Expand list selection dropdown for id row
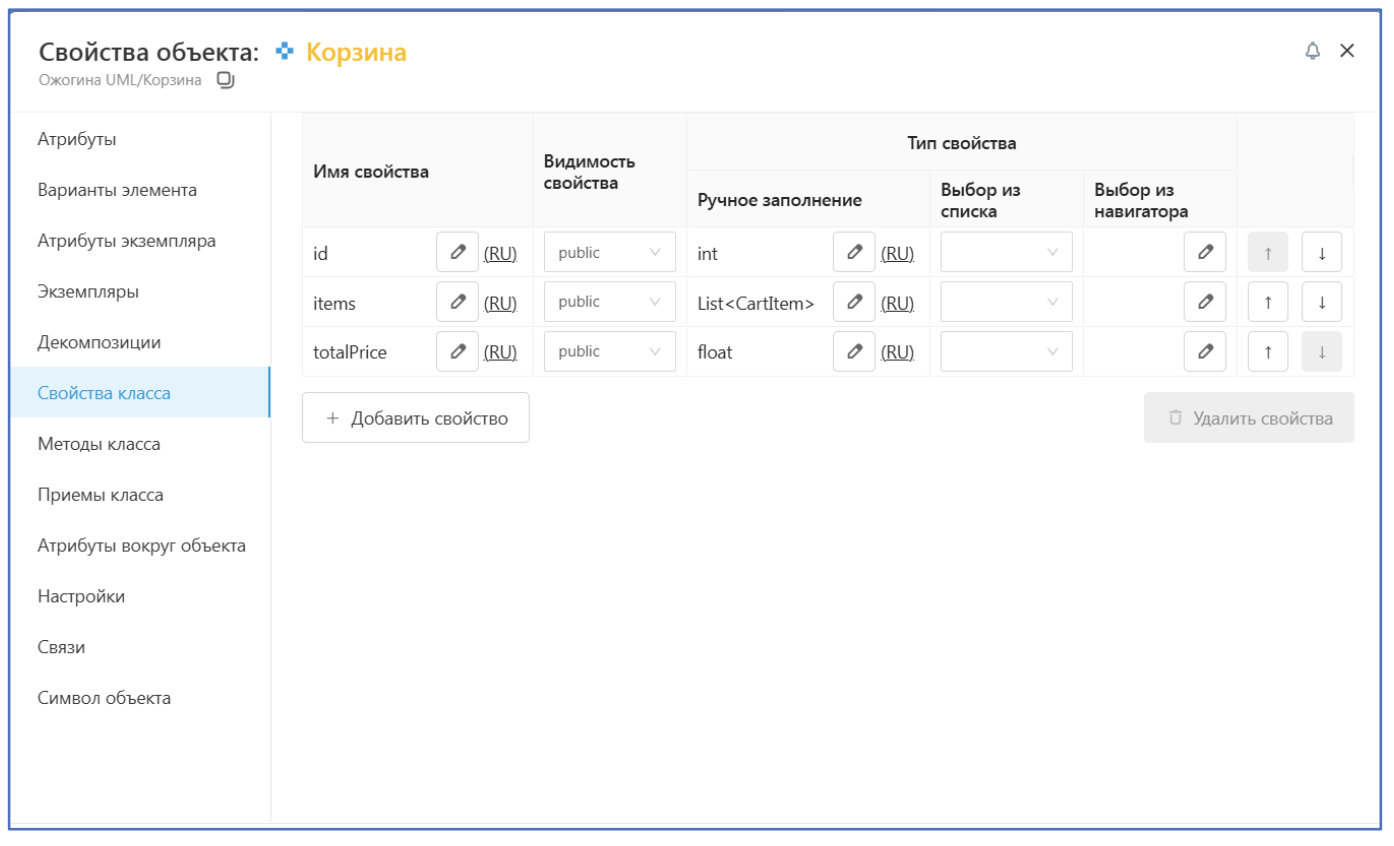 pos(1006,253)
